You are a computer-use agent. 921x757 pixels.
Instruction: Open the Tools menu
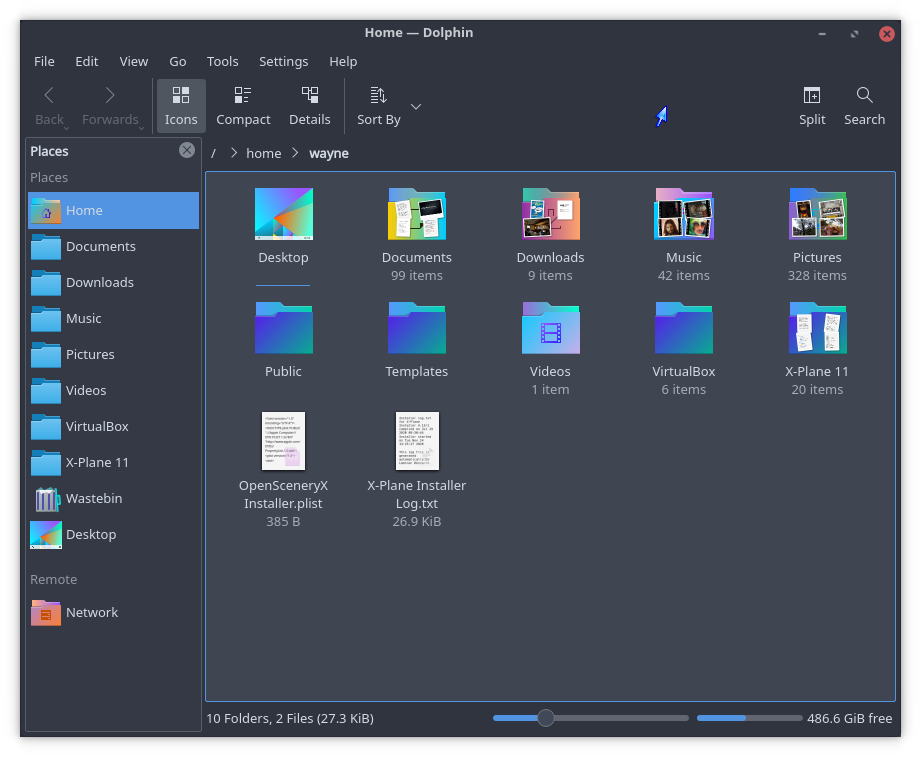click(x=222, y=61)
